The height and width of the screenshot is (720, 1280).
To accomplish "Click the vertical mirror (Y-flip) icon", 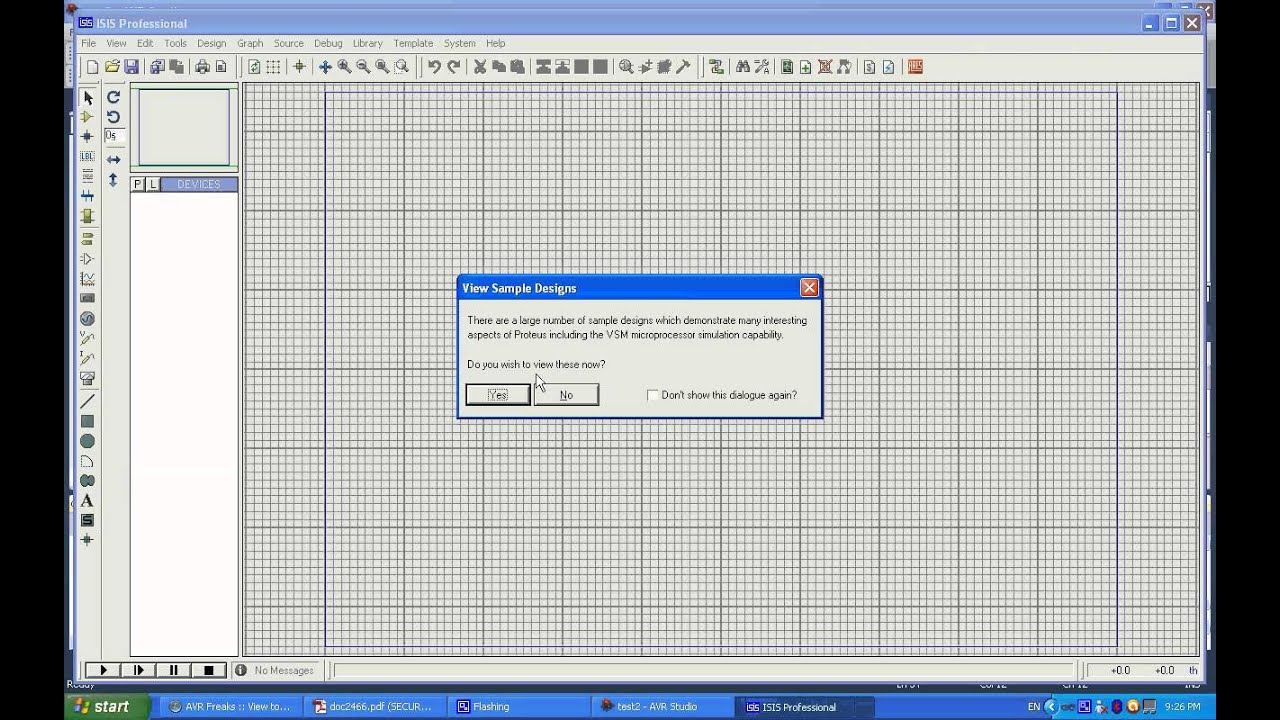I will [113, 180].
